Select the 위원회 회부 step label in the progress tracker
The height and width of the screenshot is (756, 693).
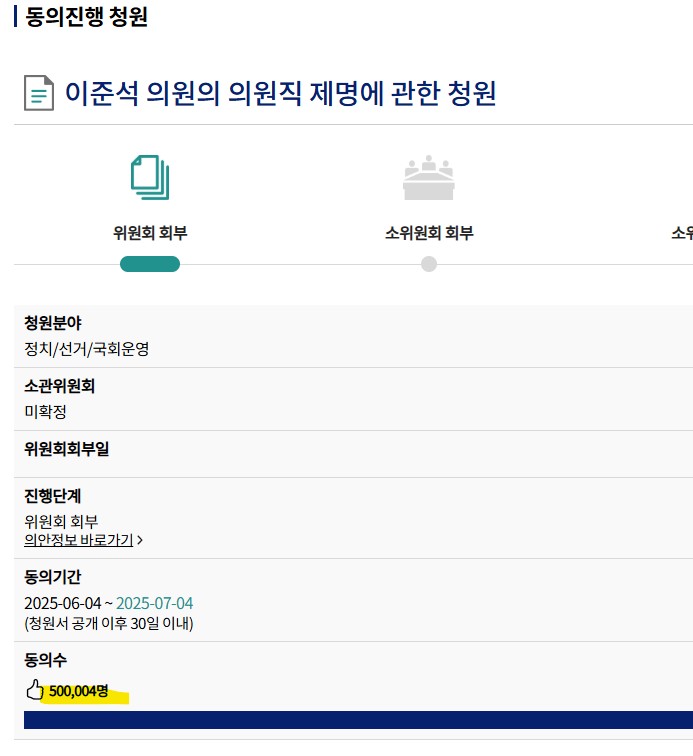(x=150, y=233)
